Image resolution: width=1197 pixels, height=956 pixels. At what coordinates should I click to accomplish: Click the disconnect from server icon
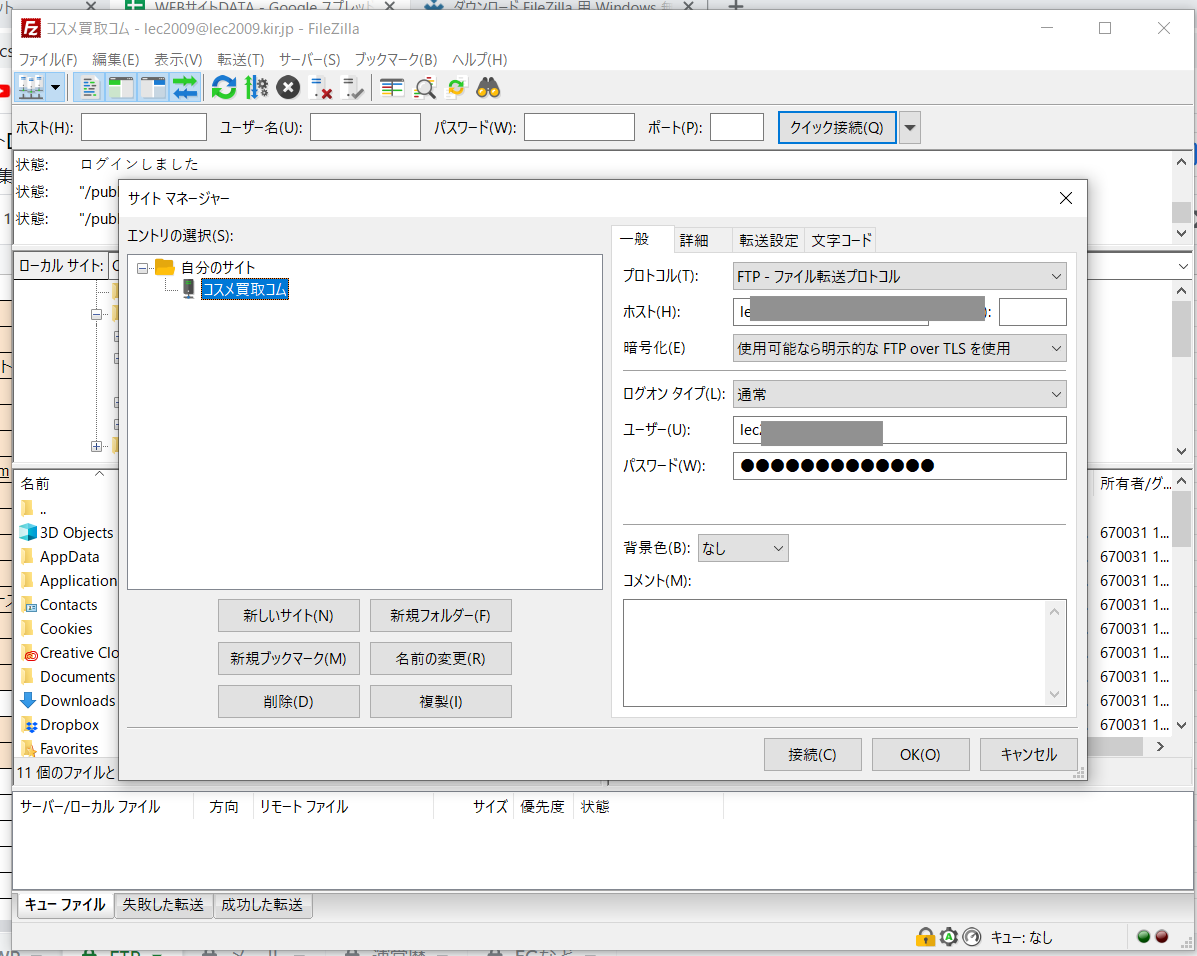321,88
